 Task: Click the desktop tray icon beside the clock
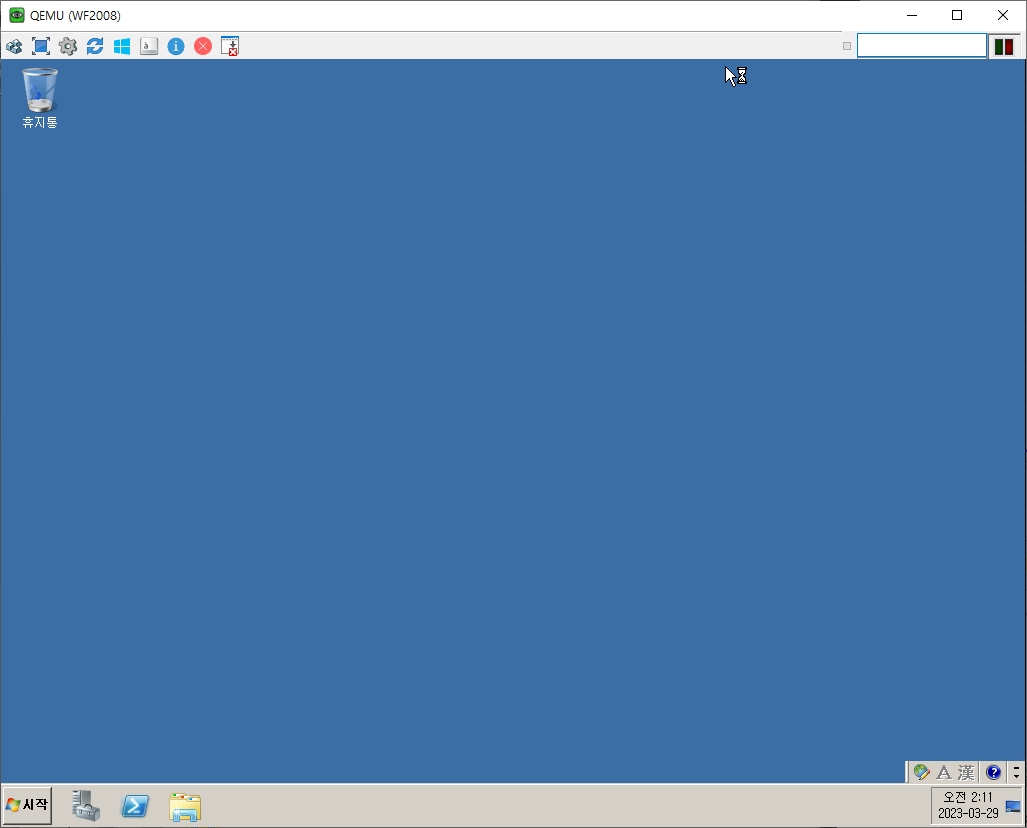coord(1013,806)
